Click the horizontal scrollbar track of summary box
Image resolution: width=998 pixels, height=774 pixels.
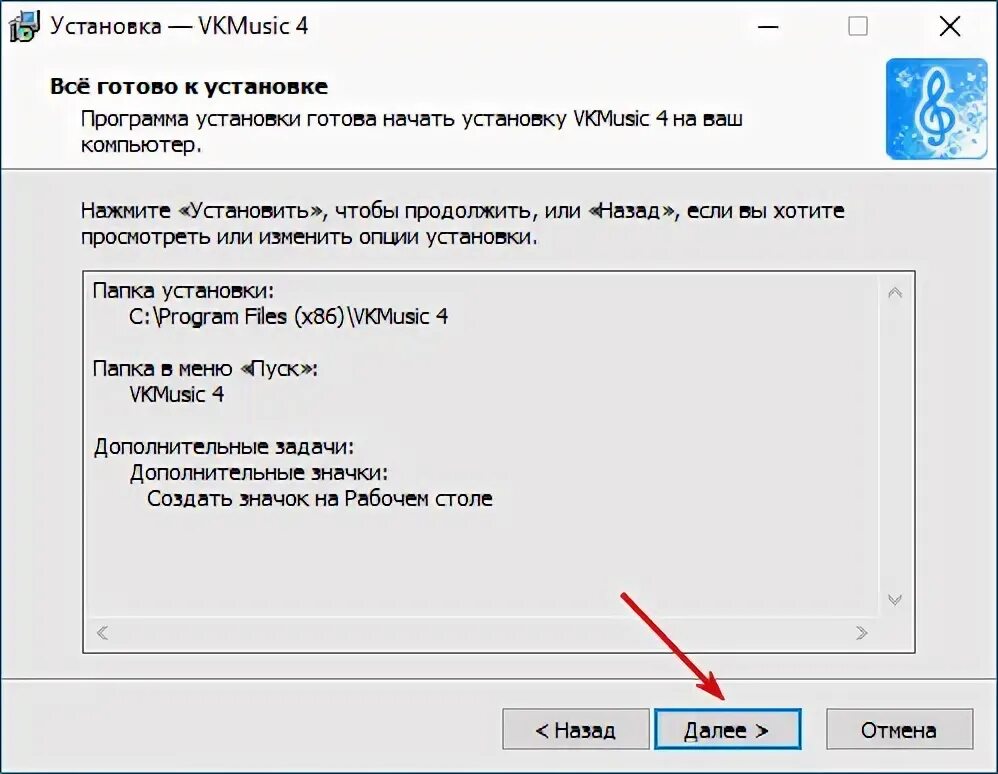click(x=482, y=633)
